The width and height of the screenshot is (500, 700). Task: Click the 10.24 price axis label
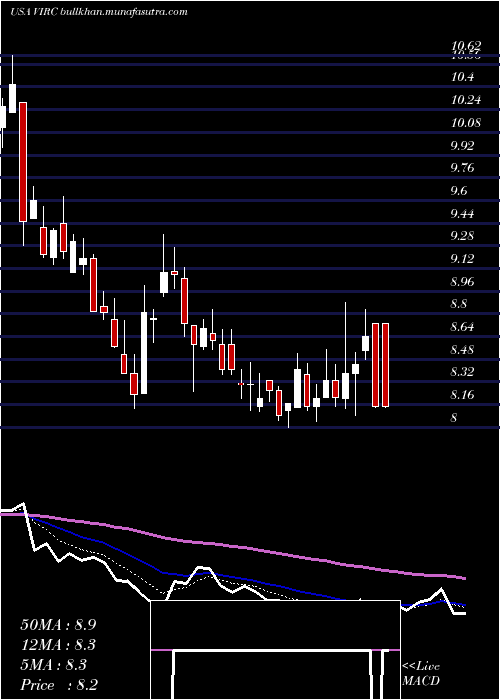click(466, 100)
